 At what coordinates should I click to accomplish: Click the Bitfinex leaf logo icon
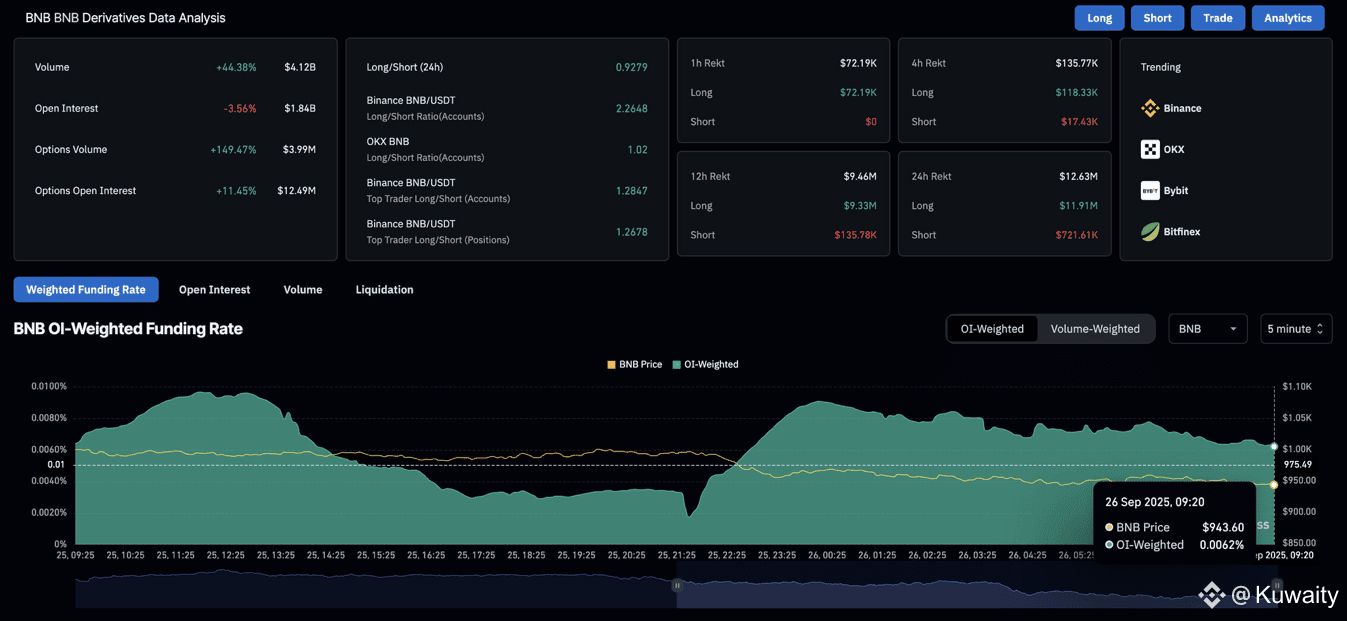(1150, 231)
